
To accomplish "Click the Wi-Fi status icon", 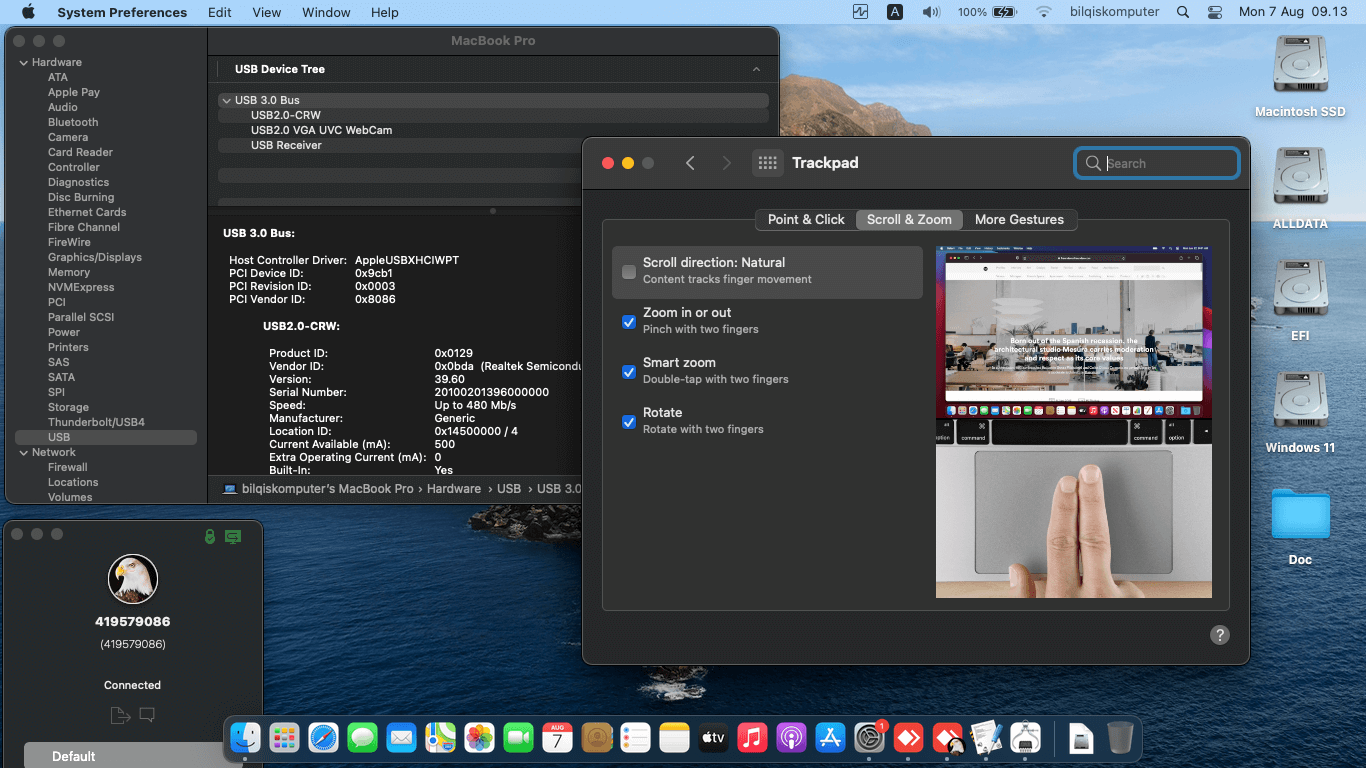I will 1044,12.
